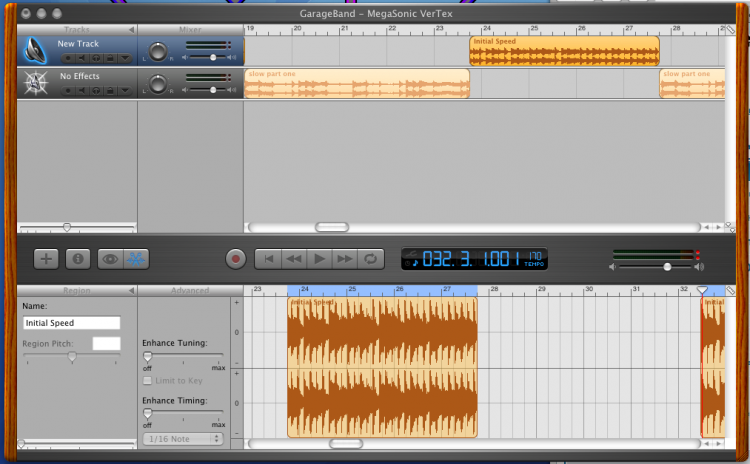The height and width of the screenshot is (464, 750).
Task: Lock the No Effects track
Action: coord(110,90)
